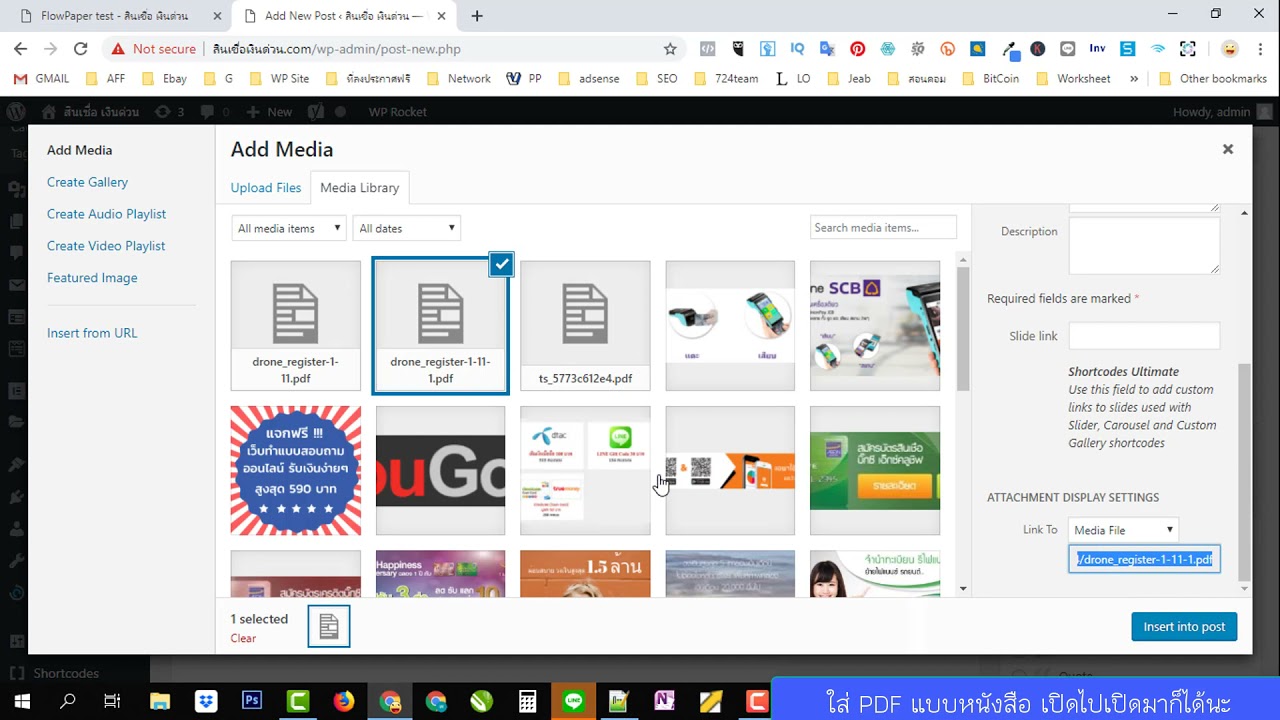This screenshot has height=720, width=1280.
Task: Click the IQ extension icon
Action: (797, 48)
